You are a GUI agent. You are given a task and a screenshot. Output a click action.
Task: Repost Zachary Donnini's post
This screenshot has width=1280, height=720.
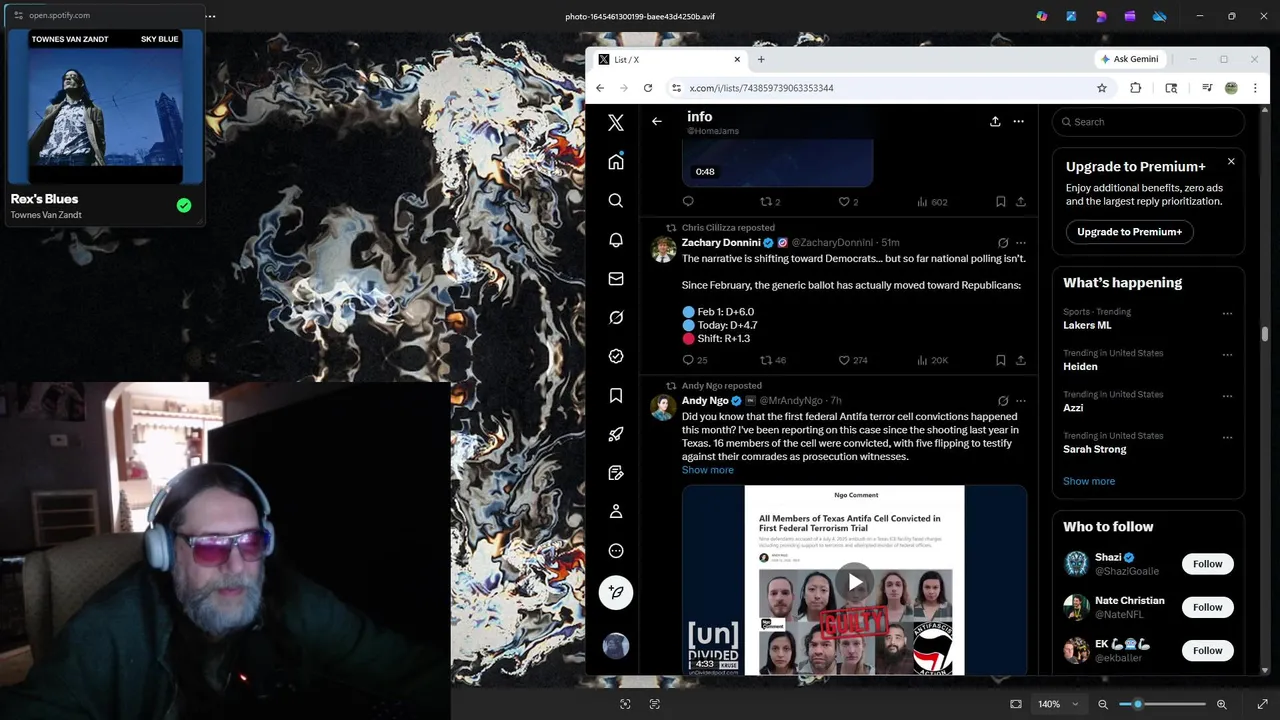tap(766, 360)
